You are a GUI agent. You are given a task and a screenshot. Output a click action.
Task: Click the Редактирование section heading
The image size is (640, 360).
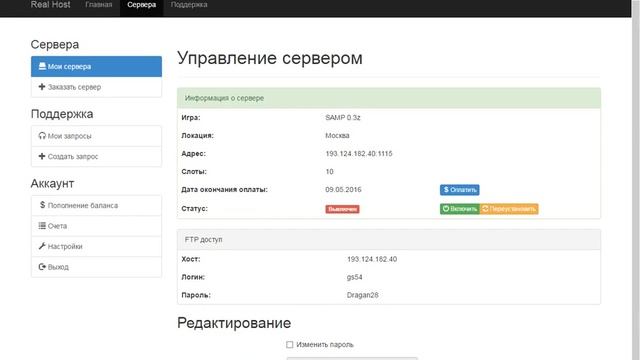(234, 323)
